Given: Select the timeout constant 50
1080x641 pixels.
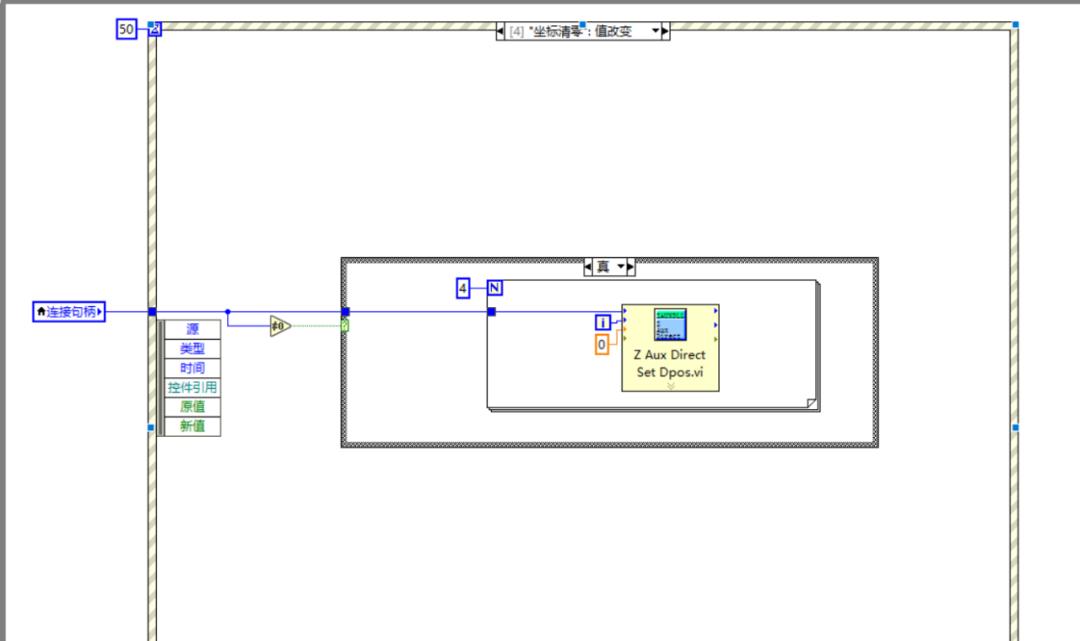Looking at the screenshot, I should [x=126, y=29].
